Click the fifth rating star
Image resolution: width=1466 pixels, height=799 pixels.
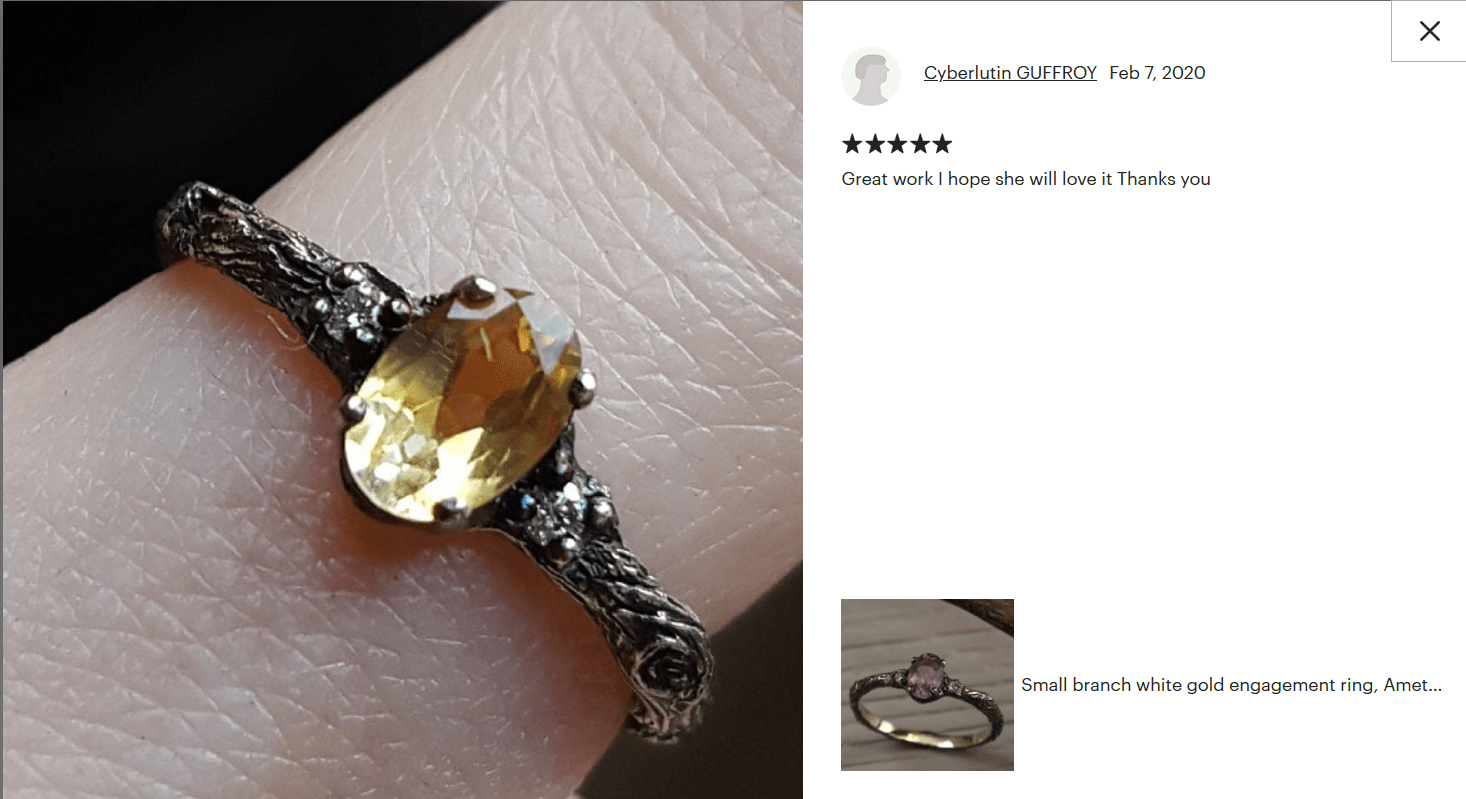coord(942,144)
